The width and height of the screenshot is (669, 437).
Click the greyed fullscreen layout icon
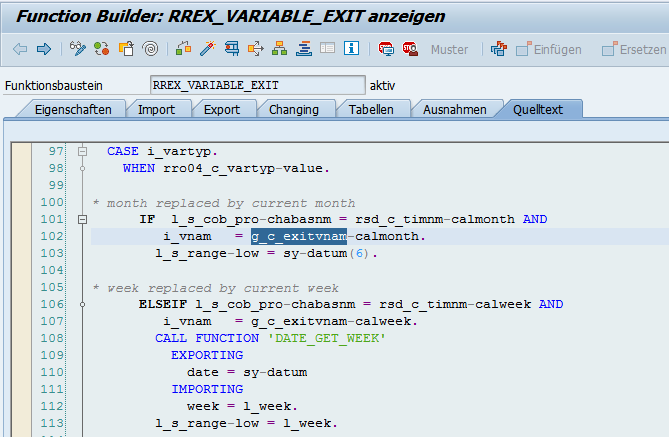click(328, 48)
